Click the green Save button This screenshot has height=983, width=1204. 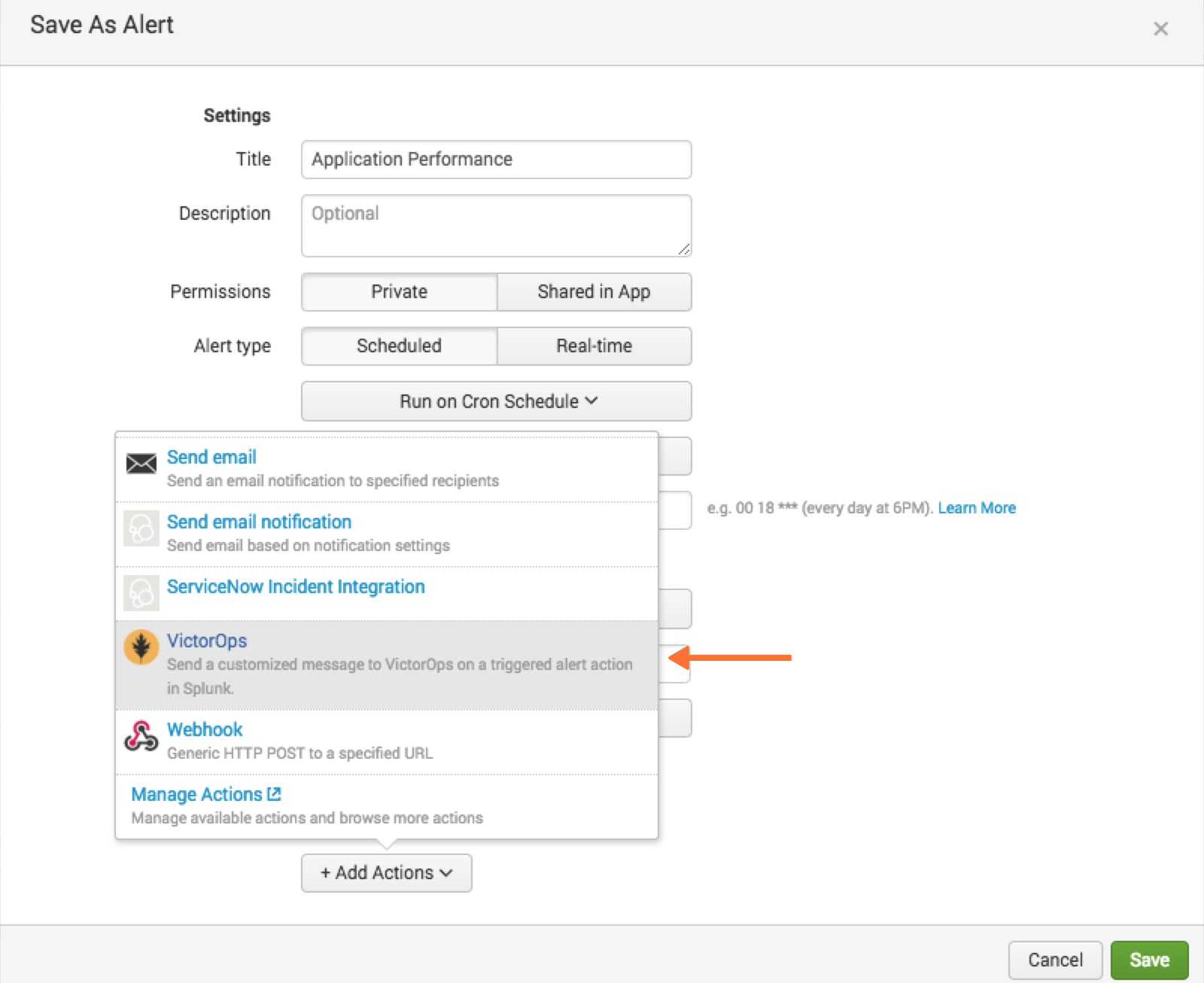(x=1149, y=960)
